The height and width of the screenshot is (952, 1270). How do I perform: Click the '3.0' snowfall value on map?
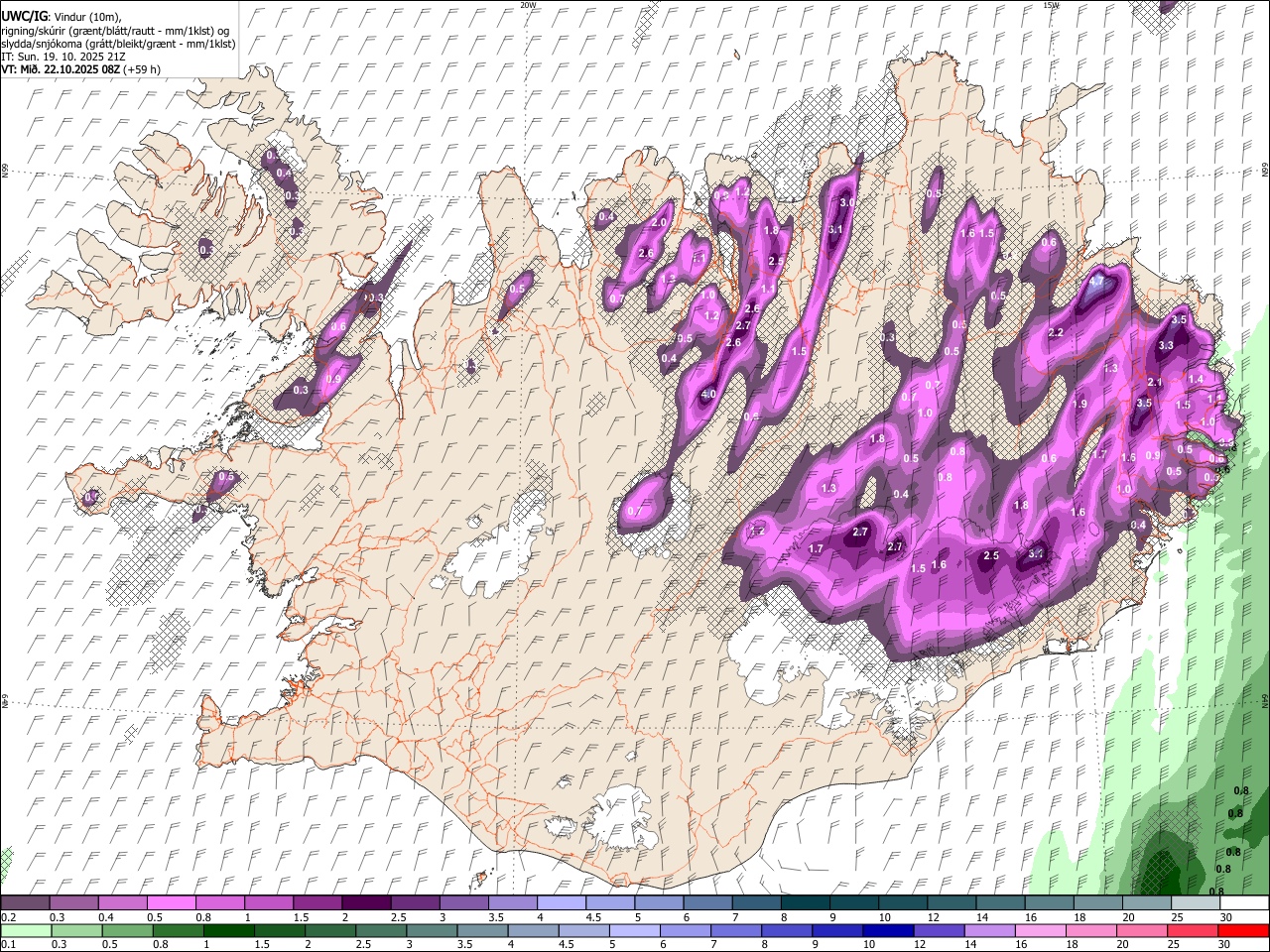pyautogui.click(x=847, y=202)
